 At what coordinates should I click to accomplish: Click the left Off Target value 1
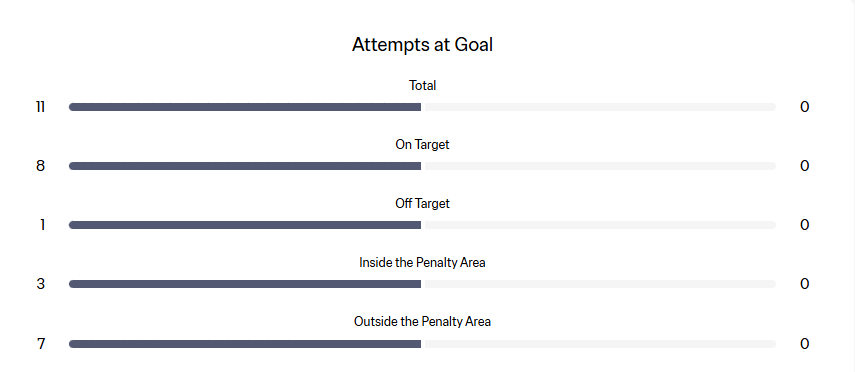pyautogui.click(x=41, y=225)
